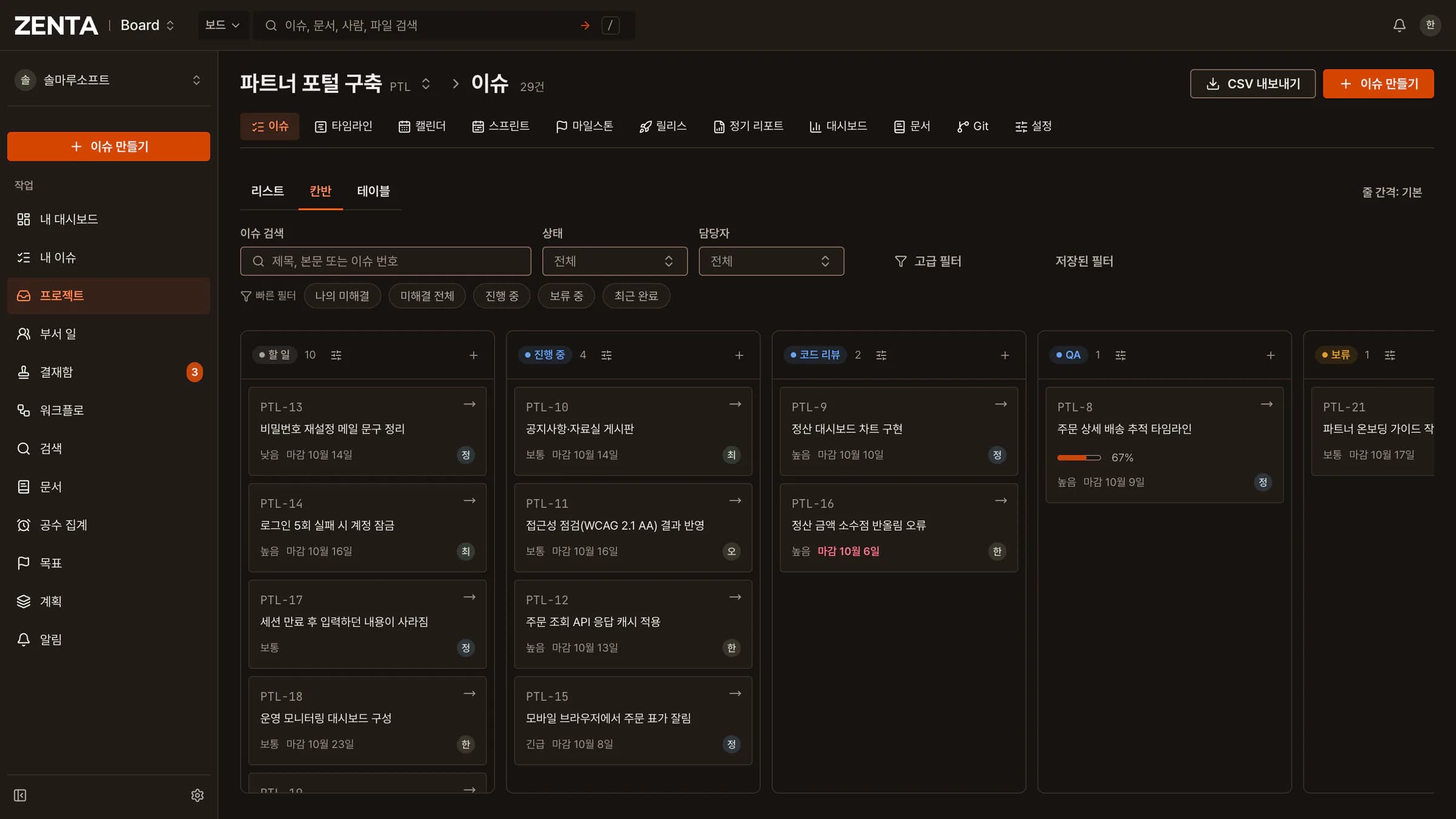Open 설정 tab in project nav
The width and height of the screenshot is (1456, 819).
pyautogui.click(x=1033, y=126)
